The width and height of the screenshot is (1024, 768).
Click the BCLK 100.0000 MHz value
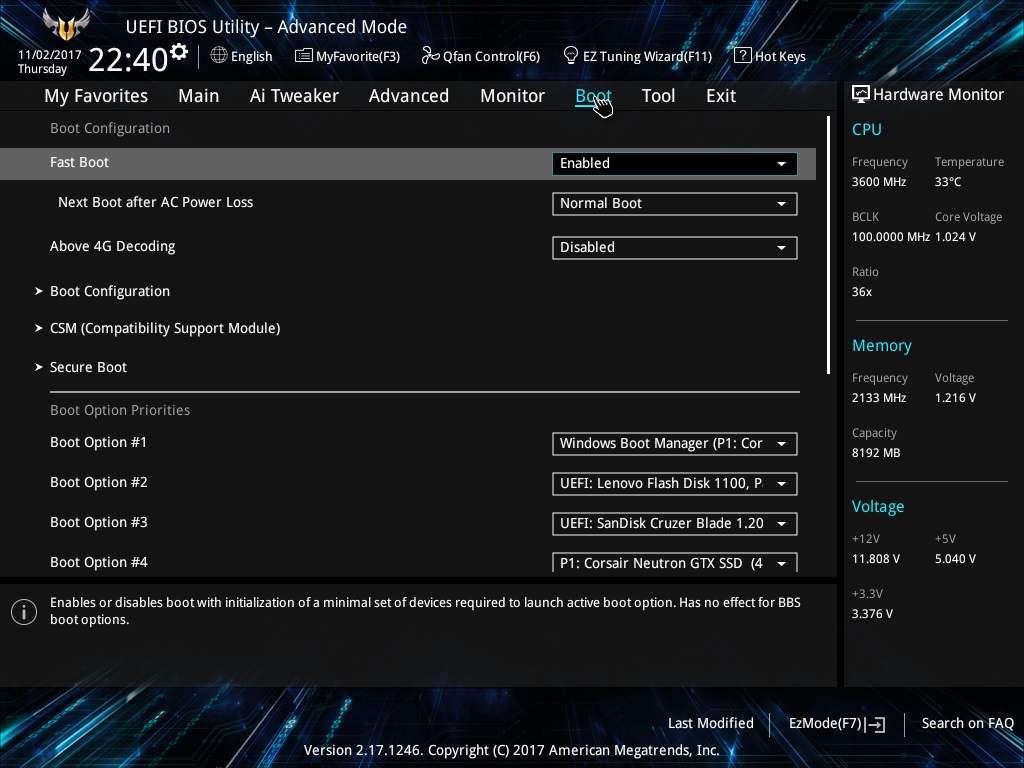point(891,236)
